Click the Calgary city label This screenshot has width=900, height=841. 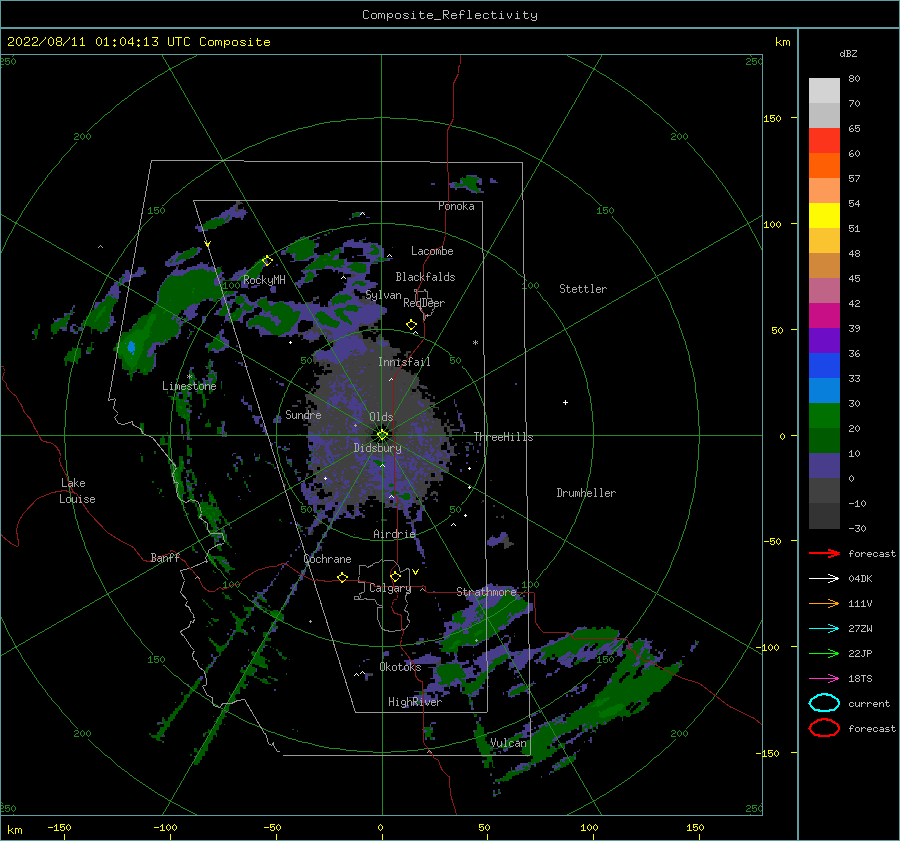(390, 588)
